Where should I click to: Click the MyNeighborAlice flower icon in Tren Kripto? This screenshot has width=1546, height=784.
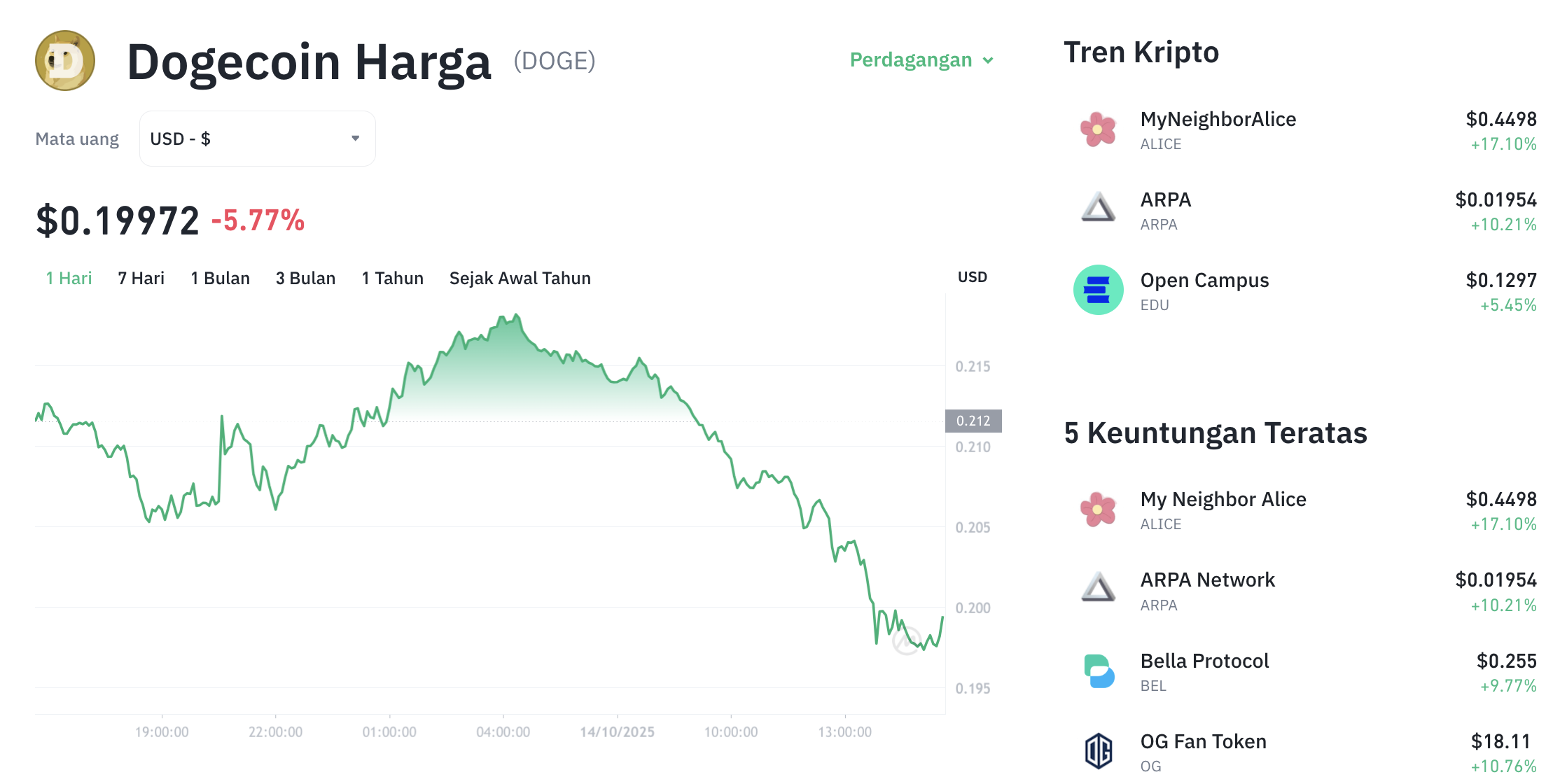tap(1098, 129)
